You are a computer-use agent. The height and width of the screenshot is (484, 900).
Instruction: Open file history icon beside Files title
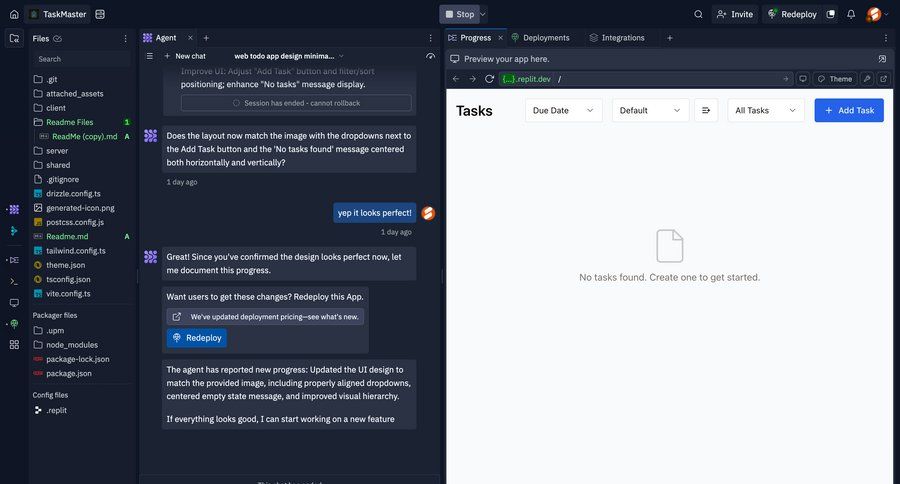pyautogui.click(x=57, y=38)
